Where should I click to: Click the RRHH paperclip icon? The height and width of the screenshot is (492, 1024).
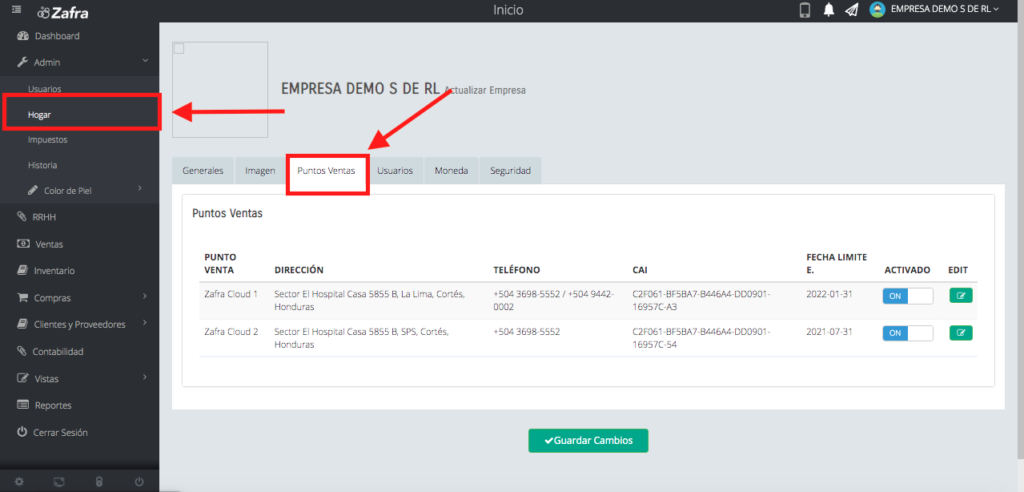(x=22, y=217)
